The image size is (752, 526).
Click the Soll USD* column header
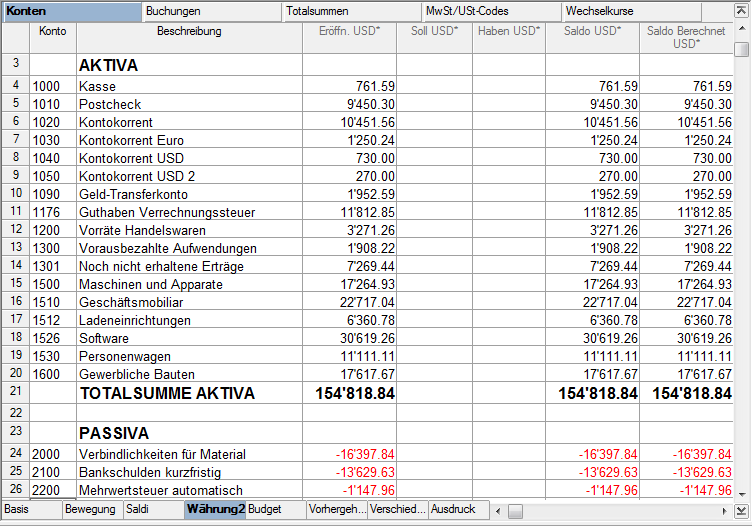click(435, 37)
